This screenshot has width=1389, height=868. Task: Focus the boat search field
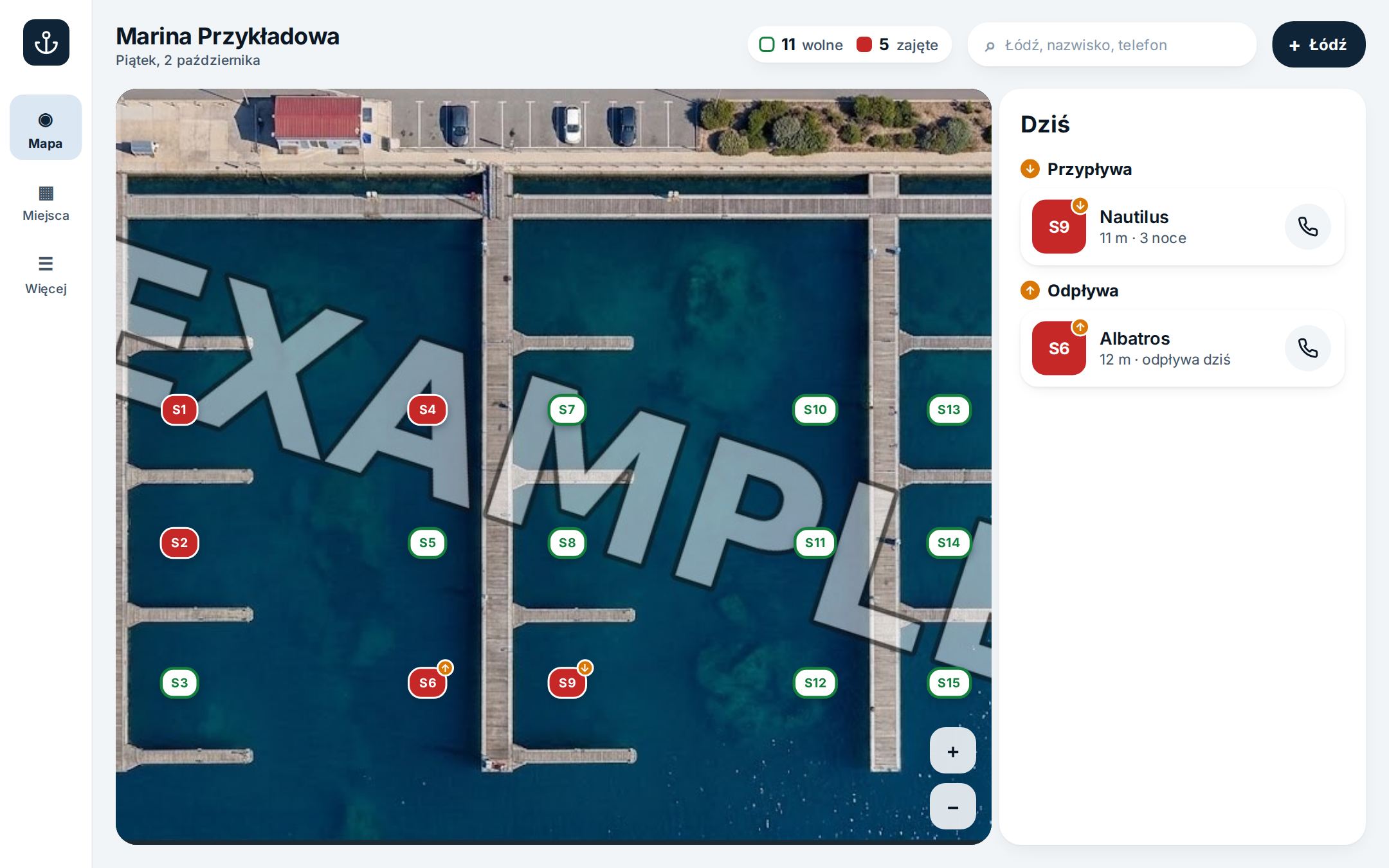1112,45
